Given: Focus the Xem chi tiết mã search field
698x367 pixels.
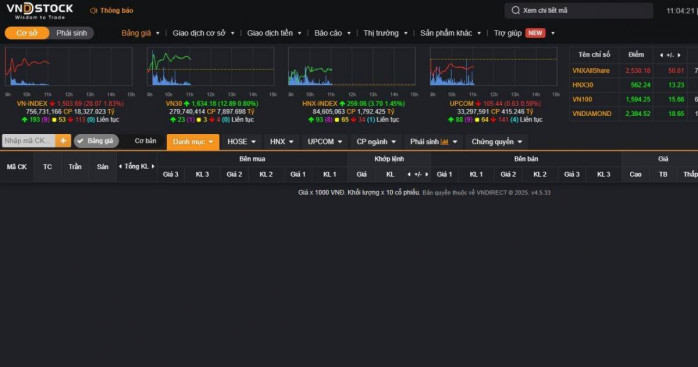Looking at the screenshot, I should 579,10.
